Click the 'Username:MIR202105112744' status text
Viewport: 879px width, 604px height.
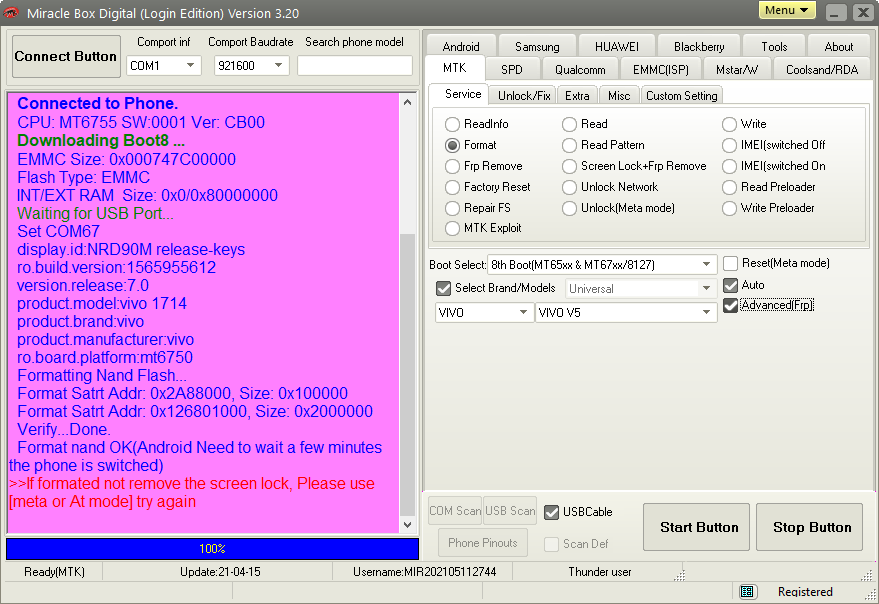tap(424, 572)
